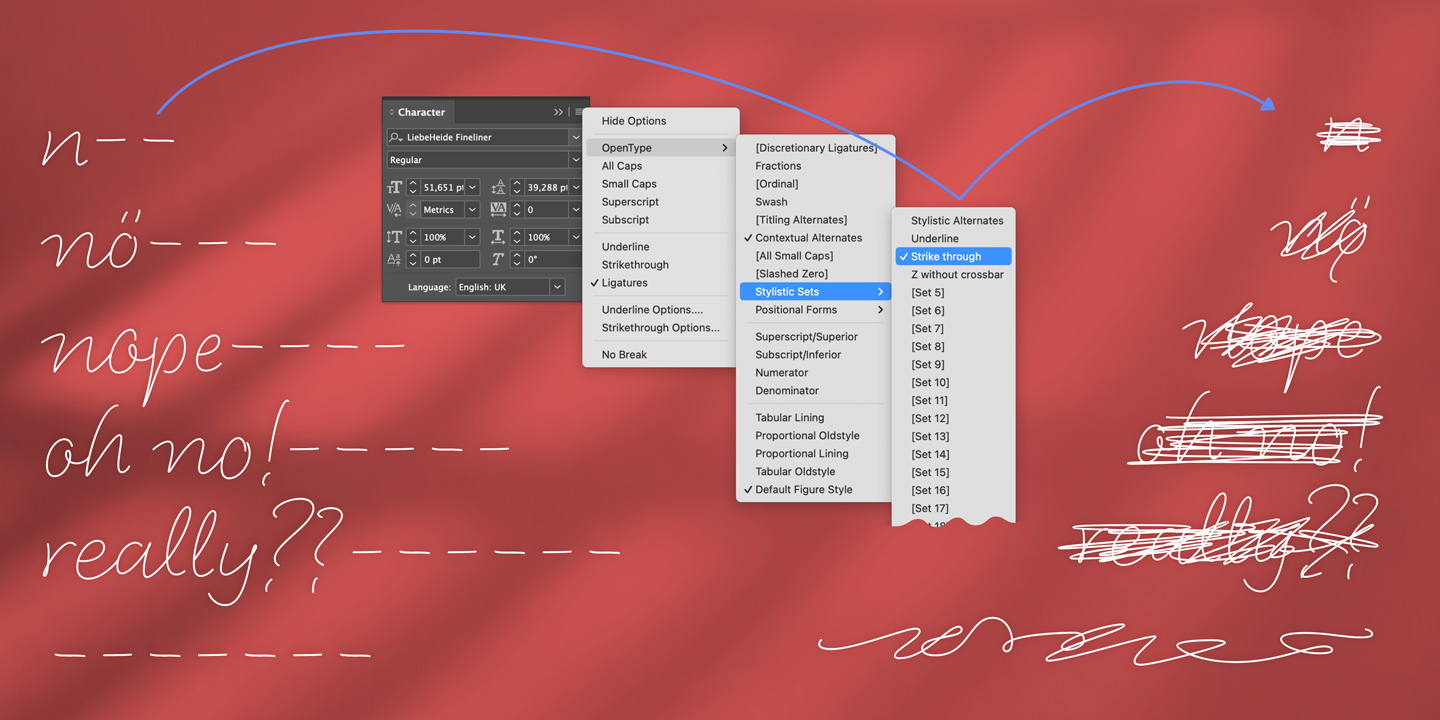
Task: Click the baseline shift 0 pt field
Action: coord(450,260)
